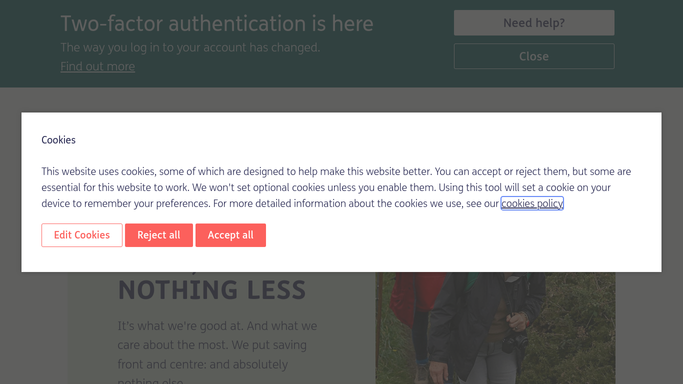Viewport: 683px width, 384px height.
Task: Follow the Find out more link
Action: point(98,66)
